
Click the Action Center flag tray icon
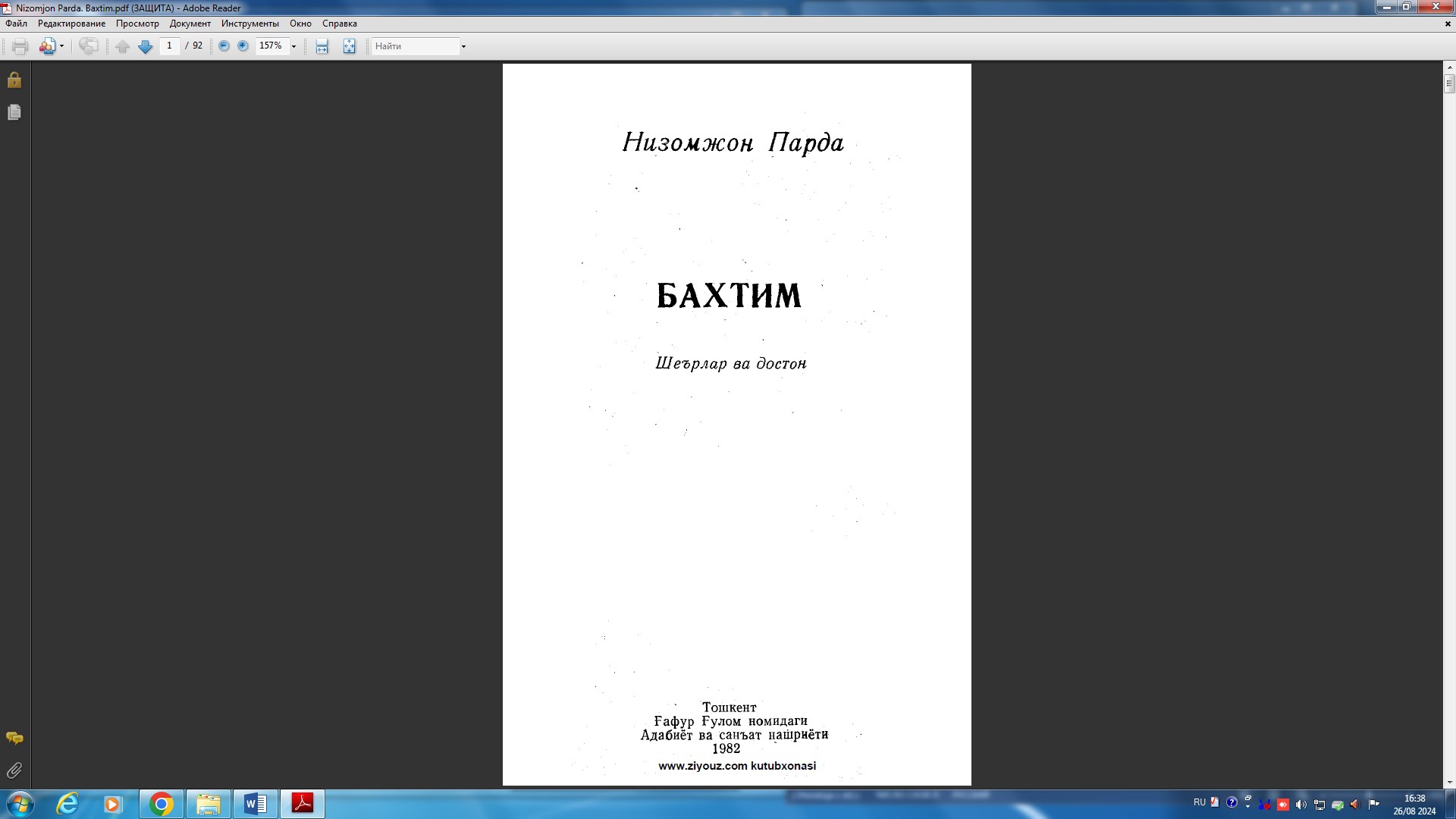pos(1374,805)
